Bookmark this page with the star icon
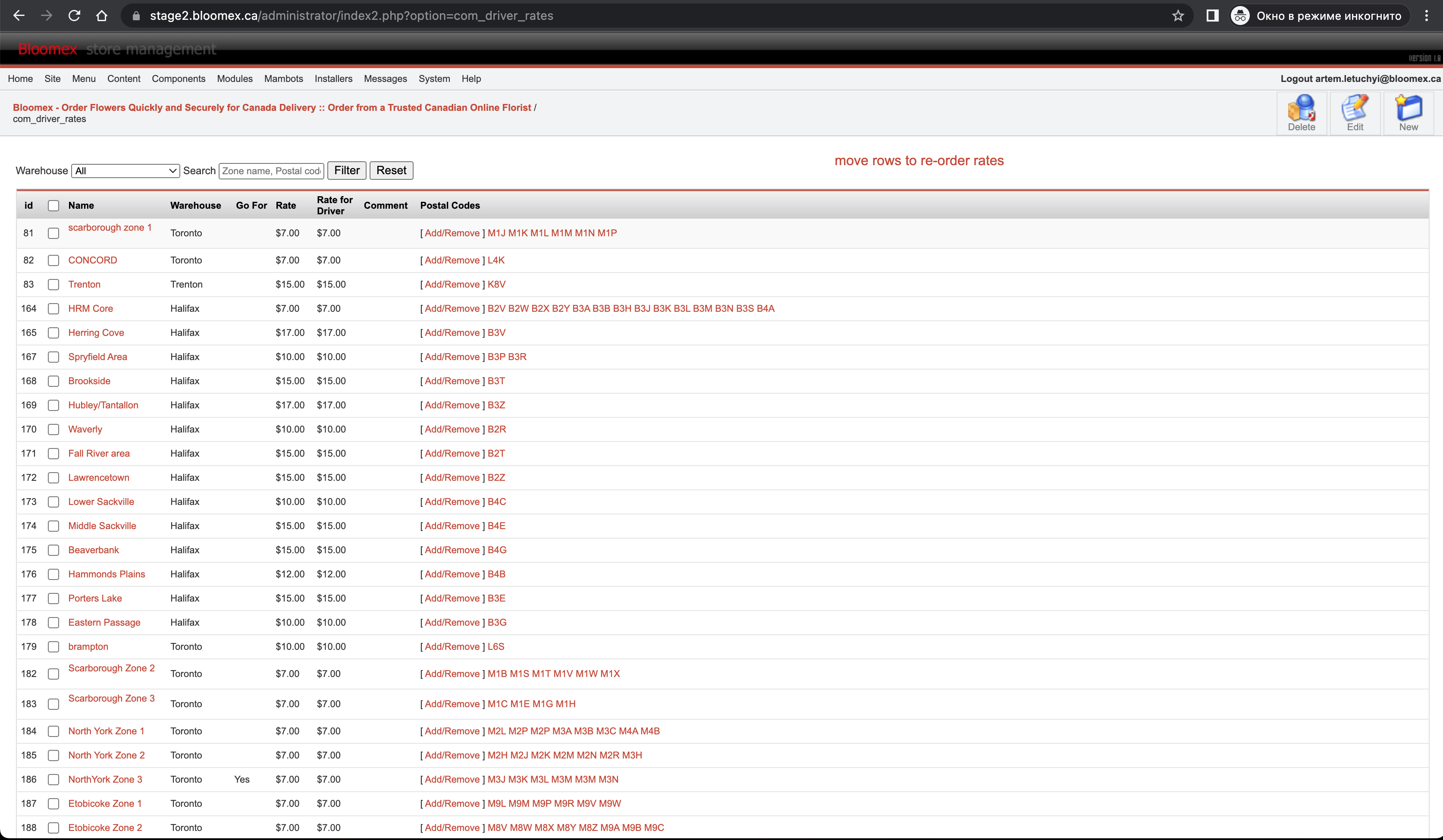Image resolution: width=1443 pixels, height=840 pixels. pyautogui.click(x=1177, y=16)
